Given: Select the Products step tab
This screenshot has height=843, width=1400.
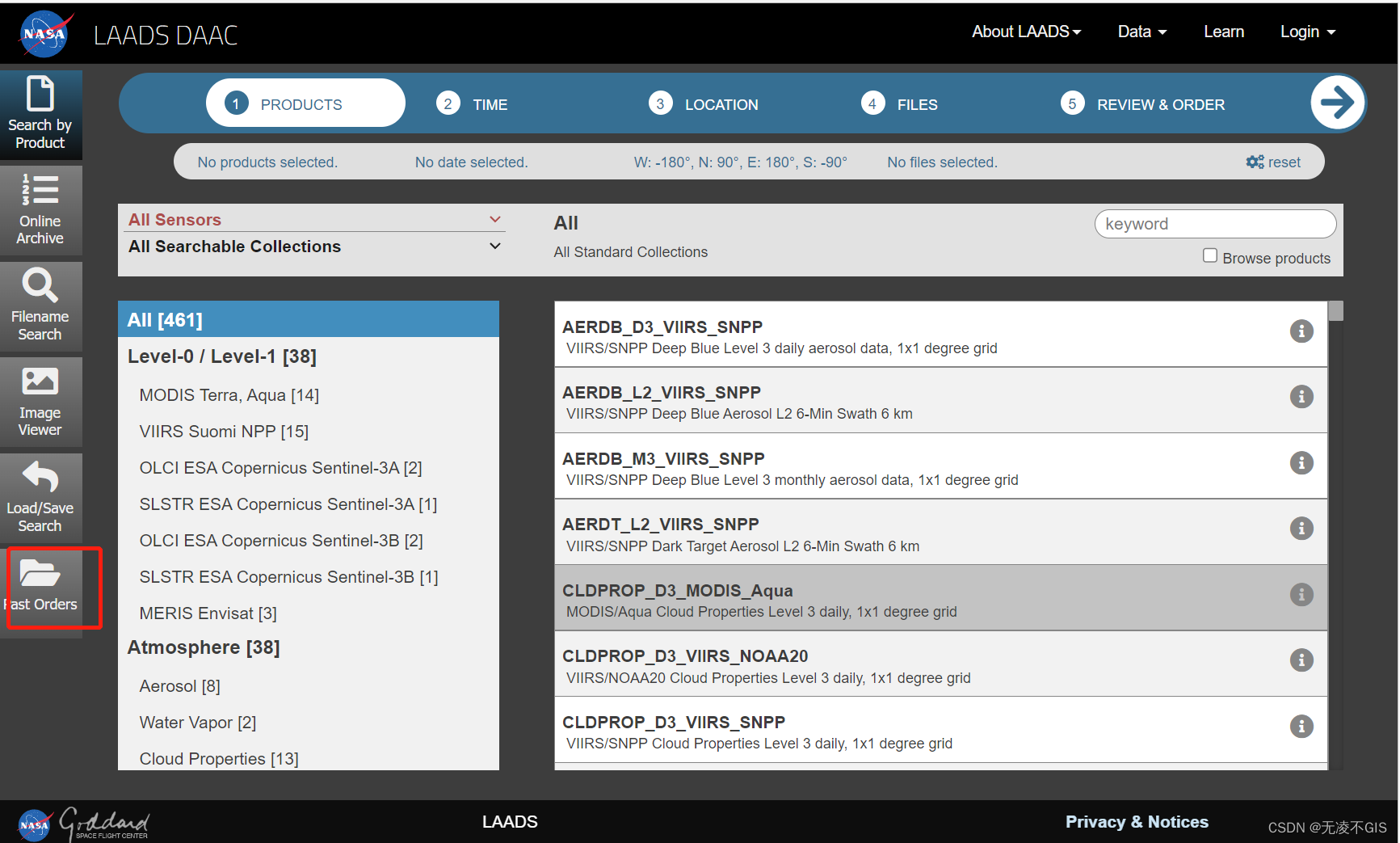Looking at the screenshot, I should tap(305, 103).
